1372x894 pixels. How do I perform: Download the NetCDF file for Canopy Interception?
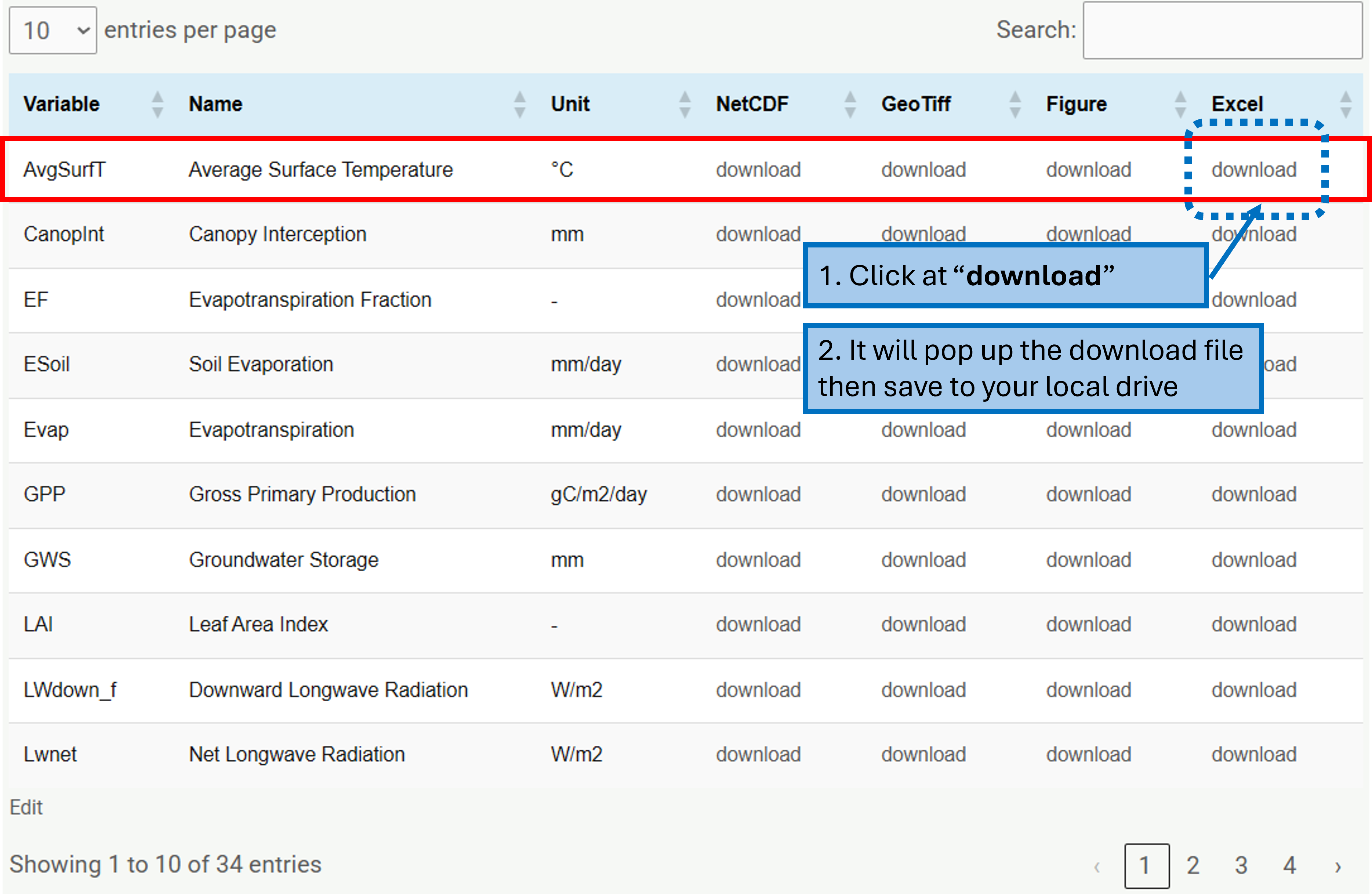point(758,234)
